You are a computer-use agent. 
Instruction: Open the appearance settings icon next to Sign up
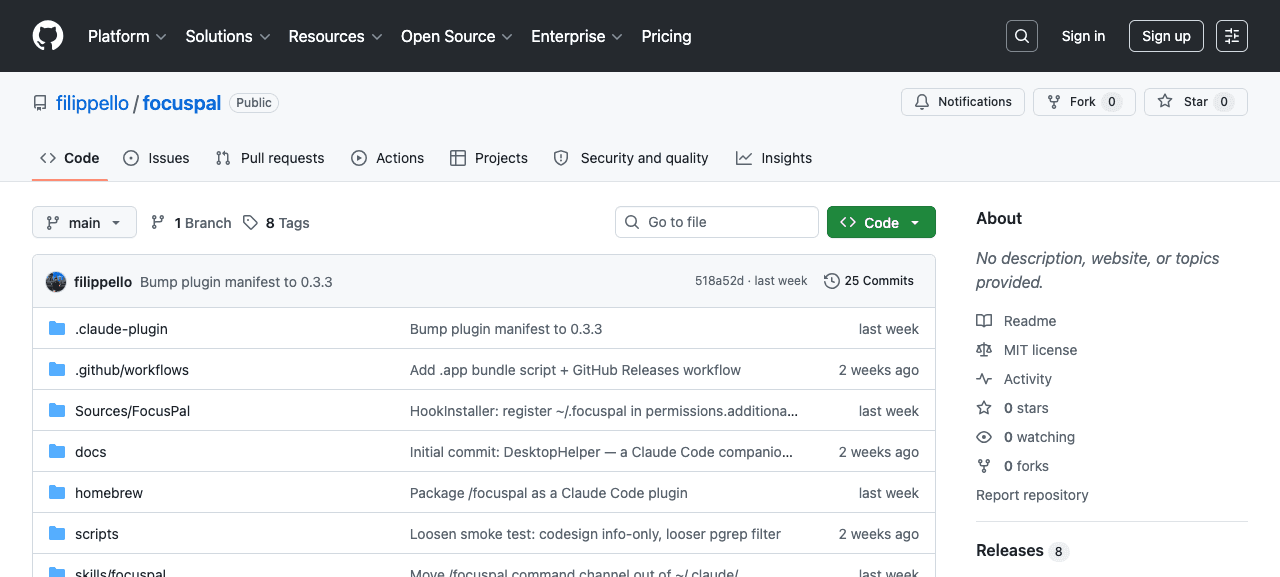pyautogui.click(x=1232, y=36)
